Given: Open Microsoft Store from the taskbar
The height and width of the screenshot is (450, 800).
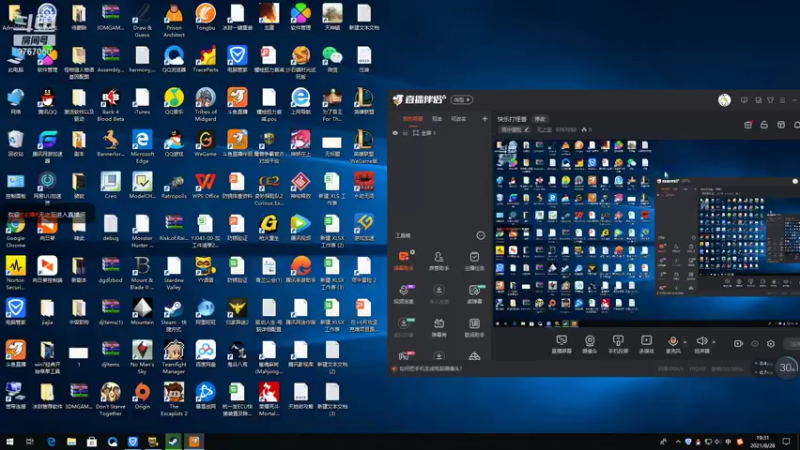Looking at the screenshot, I should [x=92, y=441].
